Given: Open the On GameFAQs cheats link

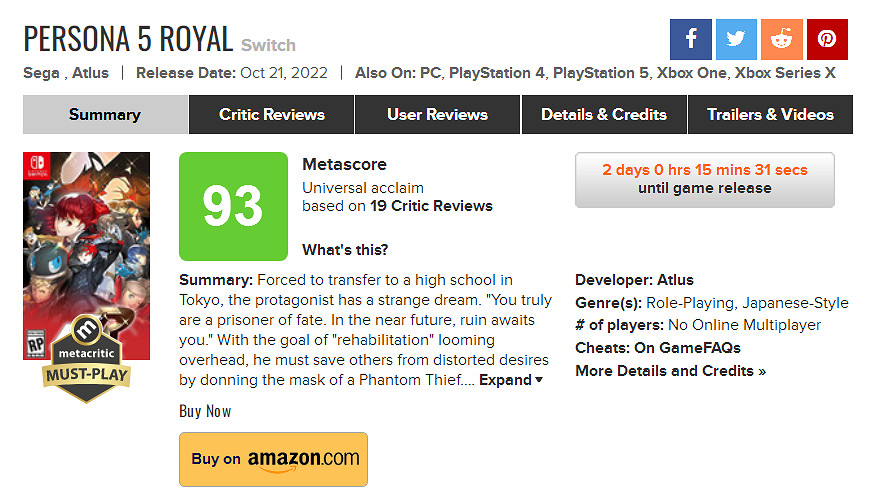Looking at the screenshot, I should click(x=687, y=348).
